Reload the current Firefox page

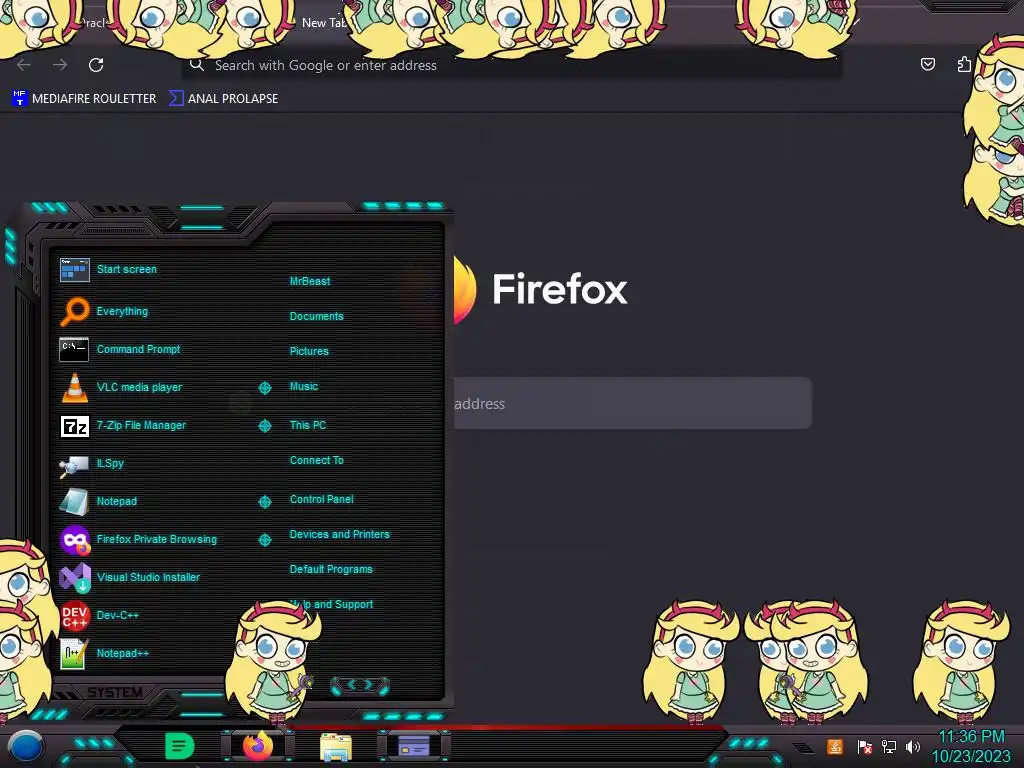click(x=96, y=65)
